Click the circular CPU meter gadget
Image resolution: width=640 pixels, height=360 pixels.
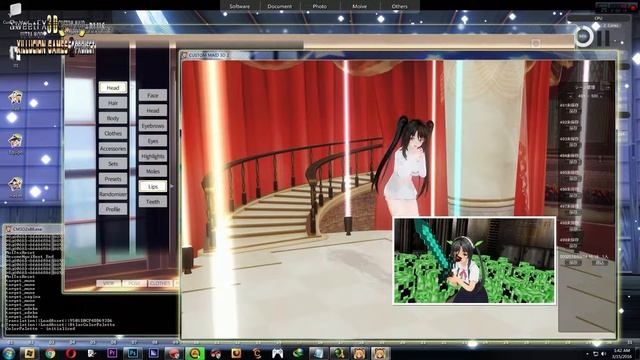pos(584,37)
